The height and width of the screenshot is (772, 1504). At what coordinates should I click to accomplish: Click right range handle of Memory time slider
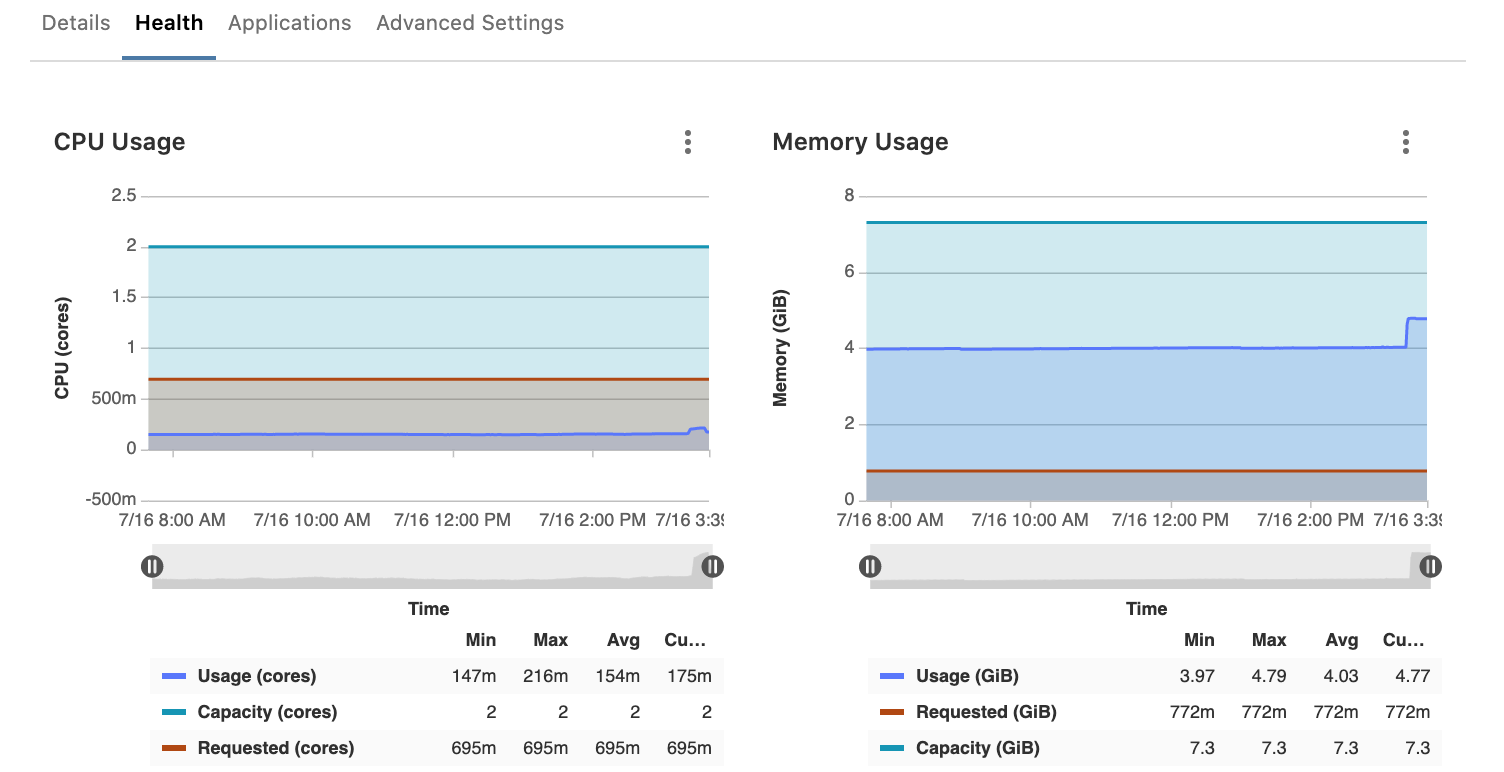click(1431, 567)
